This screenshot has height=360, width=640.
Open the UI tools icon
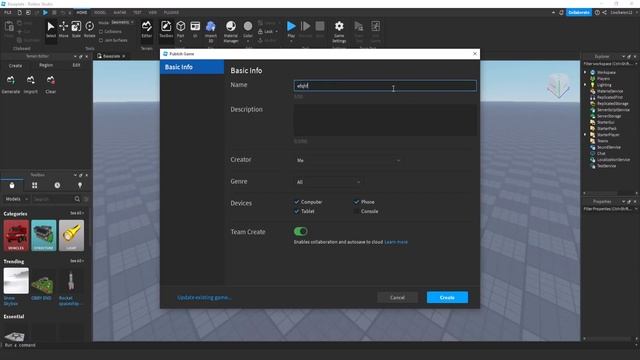[195, 29]
